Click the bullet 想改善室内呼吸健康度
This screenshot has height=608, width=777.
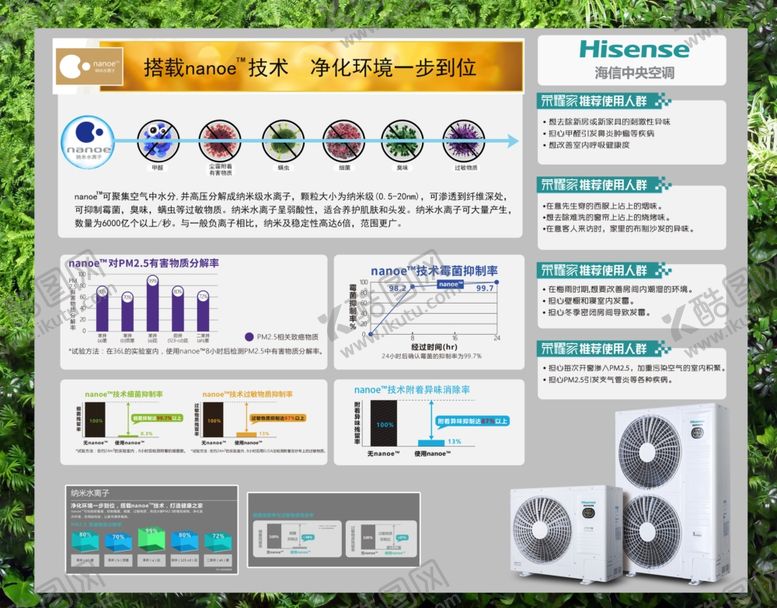tap(586, 145)
